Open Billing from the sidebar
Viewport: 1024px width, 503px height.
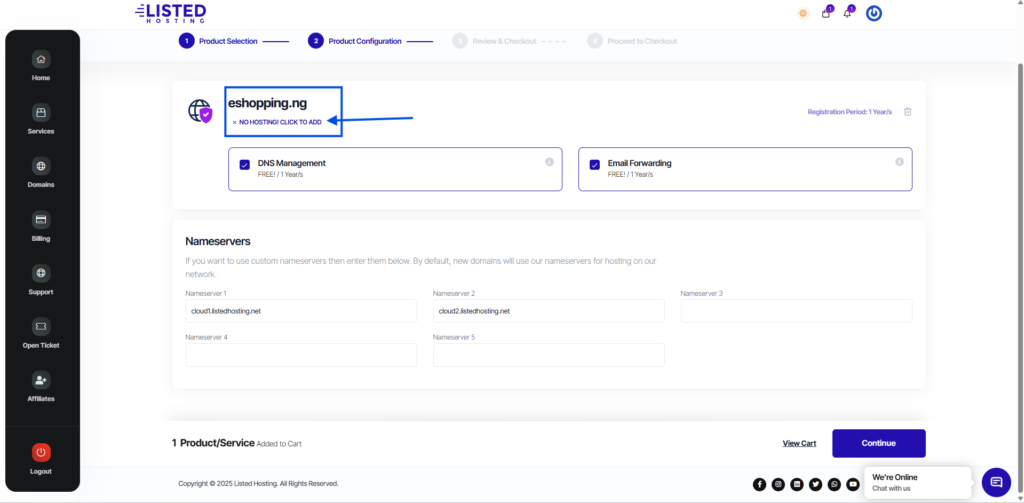[41, 226]
